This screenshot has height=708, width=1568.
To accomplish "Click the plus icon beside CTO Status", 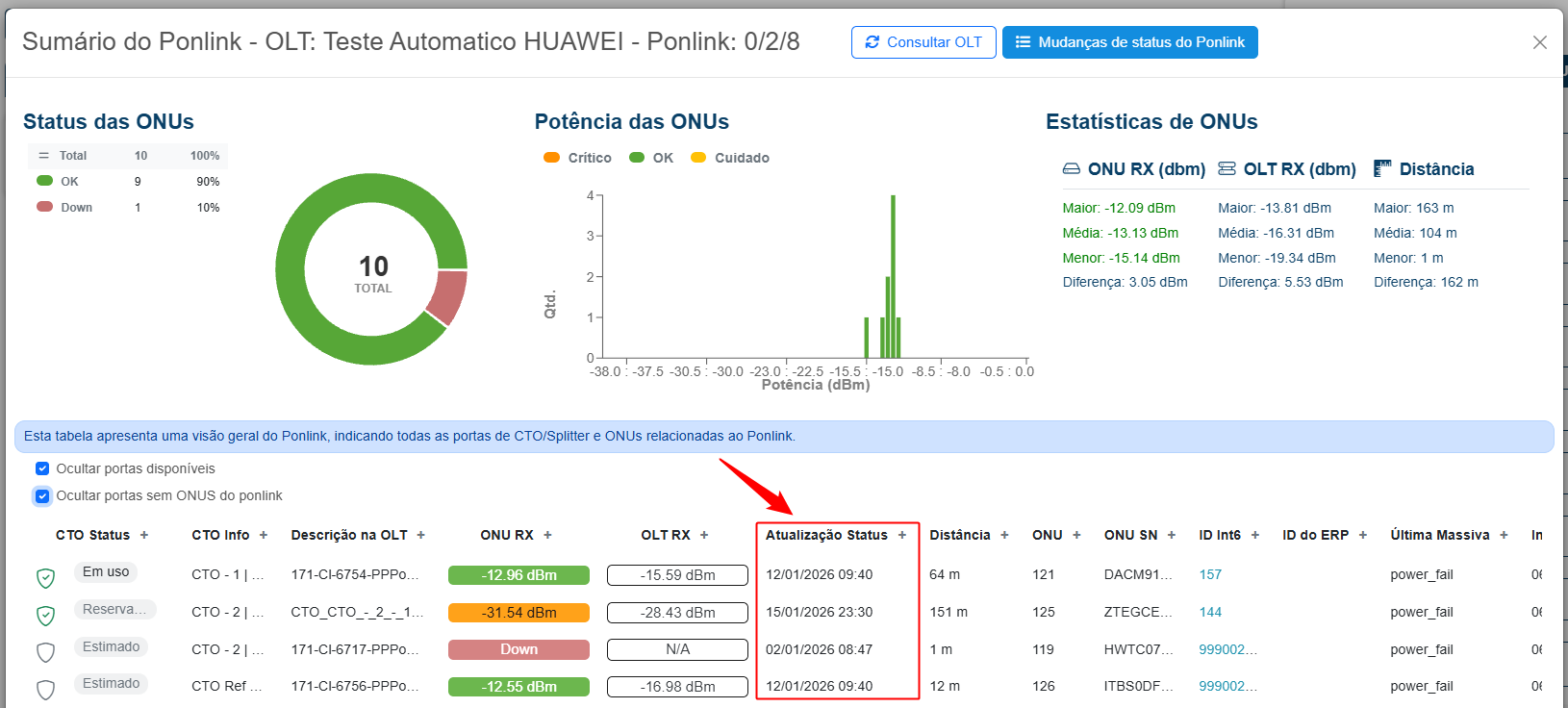I will (x=144, y=536).
